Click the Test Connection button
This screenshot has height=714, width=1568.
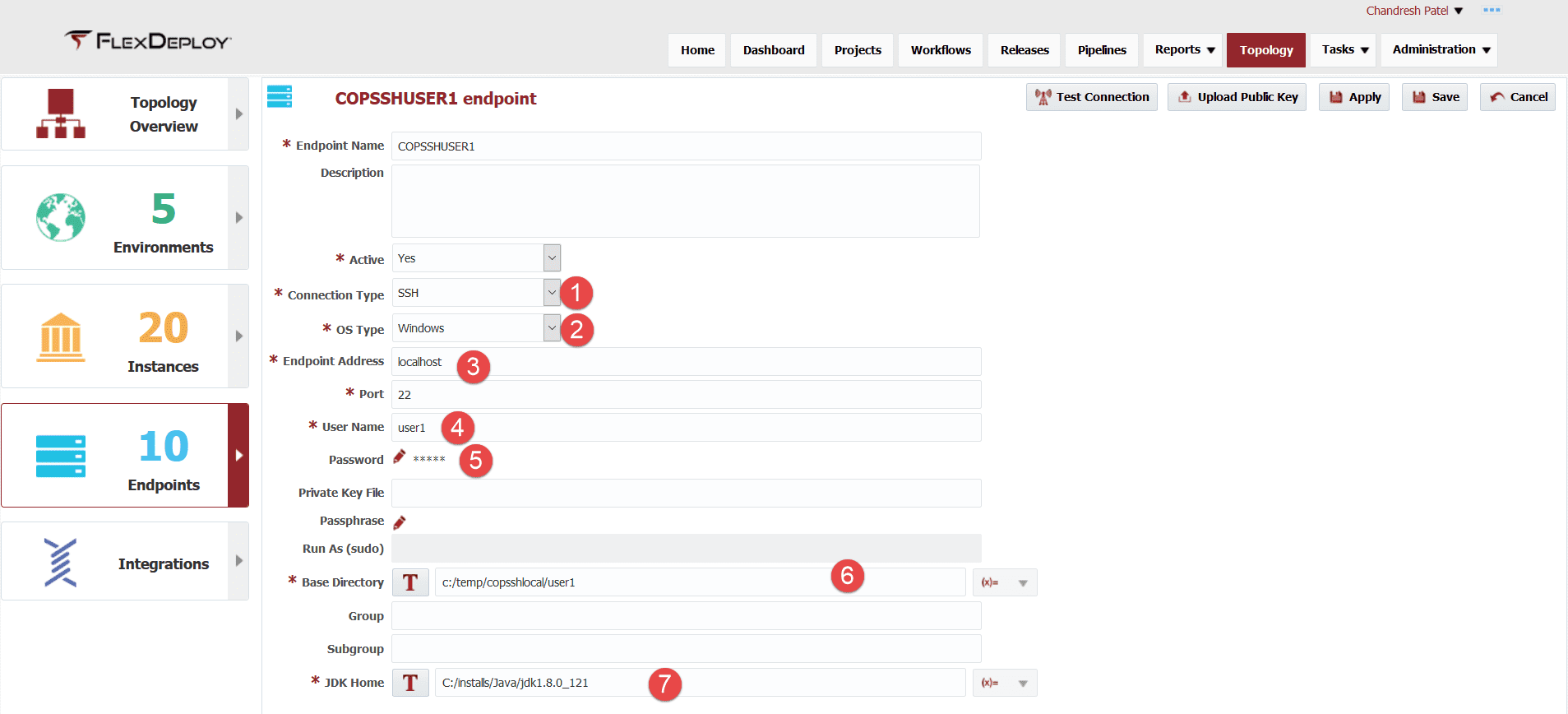(1092, 97)
